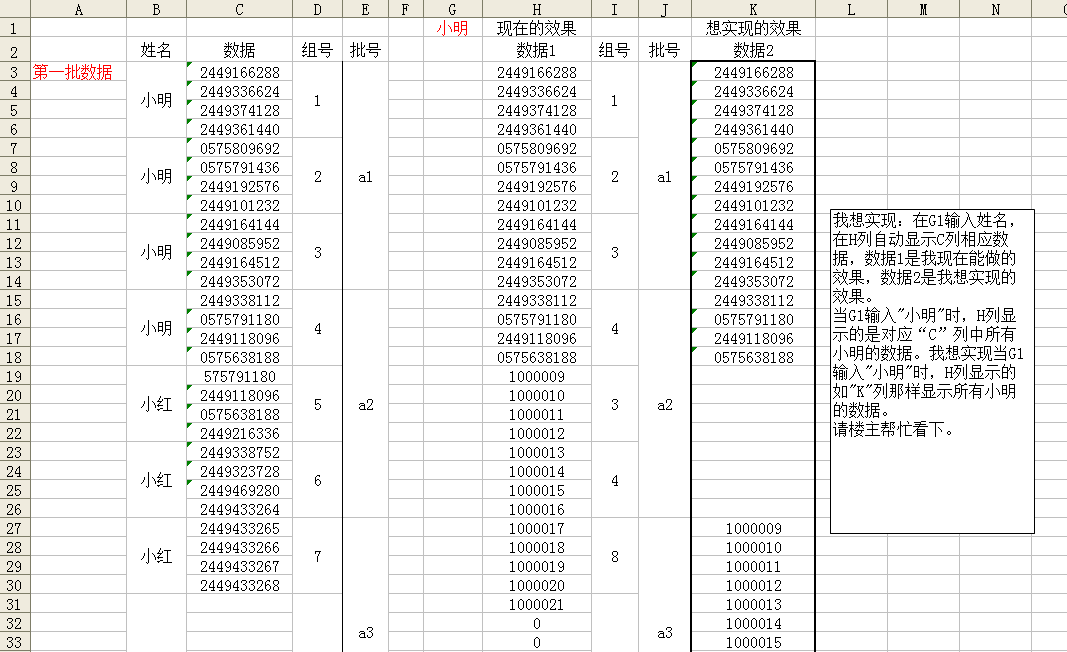
Task: Click the 数据2 header cell
Action: point(753,50)
